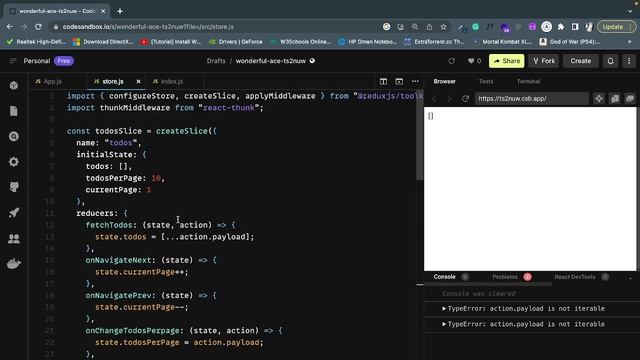
Task: Click the split editor layout icon
Action: 383,82
